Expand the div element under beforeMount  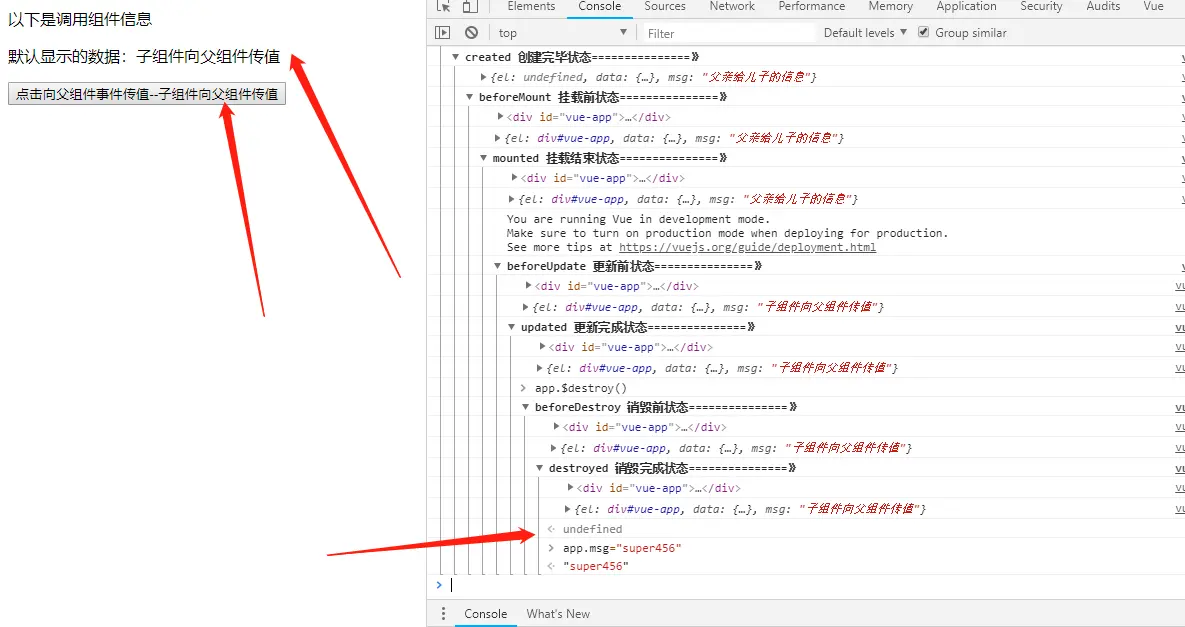(500, 116)
